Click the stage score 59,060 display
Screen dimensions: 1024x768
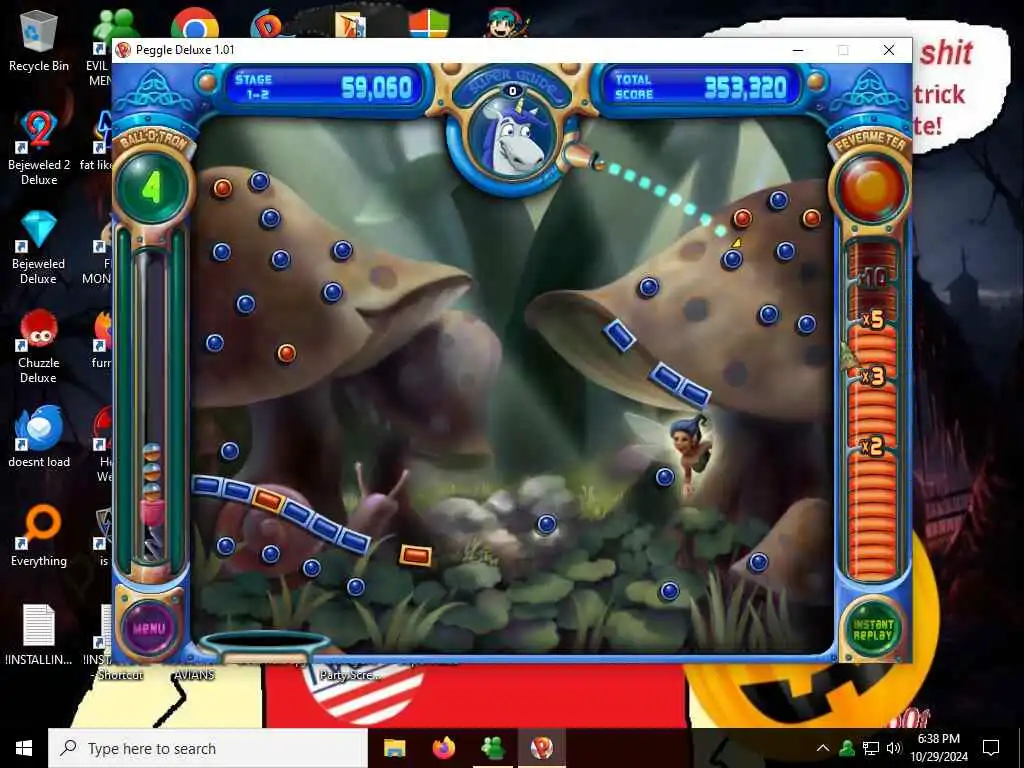[x=324, y=86]
